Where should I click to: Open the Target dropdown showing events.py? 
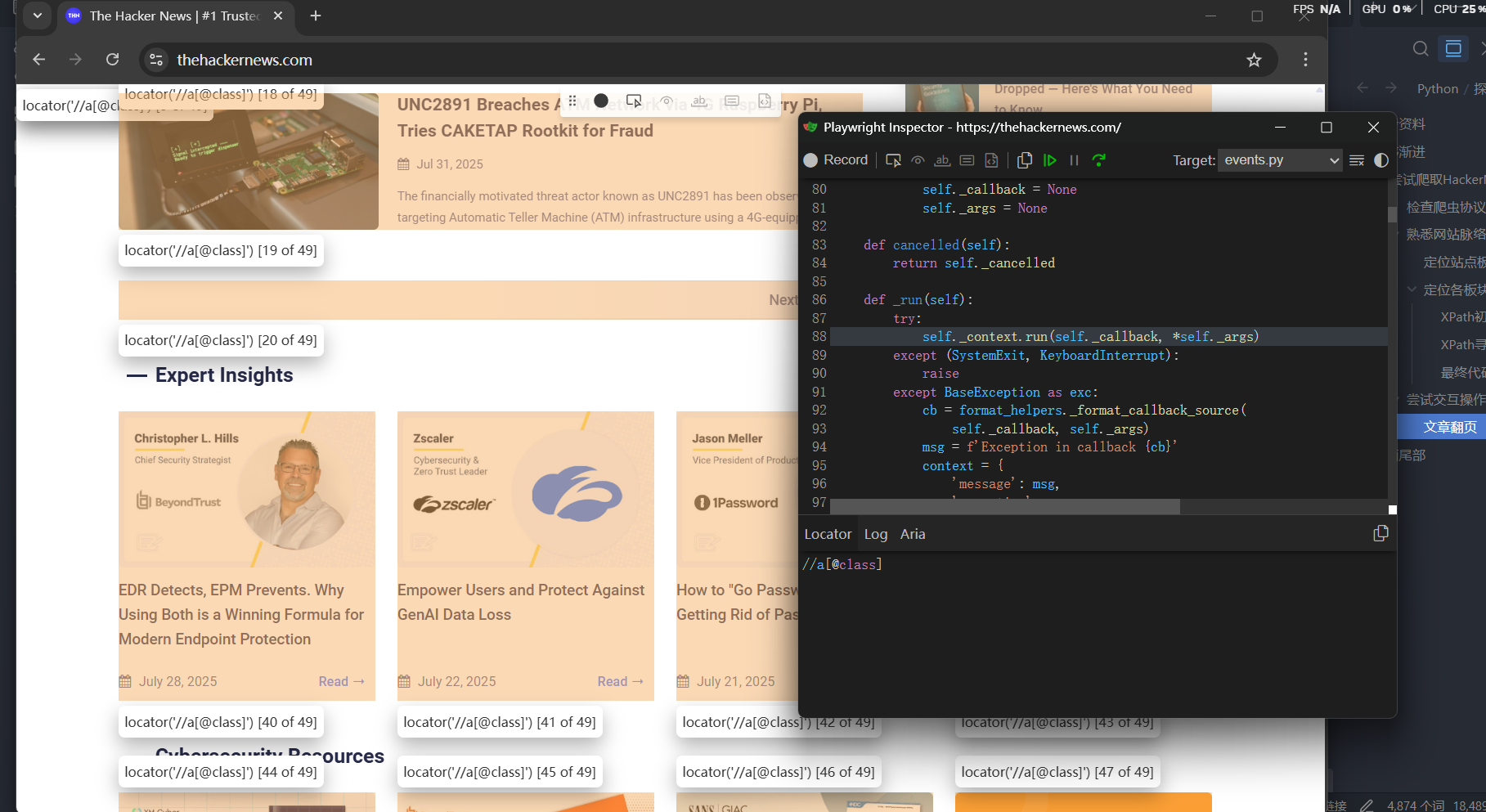click(1280, 160)
